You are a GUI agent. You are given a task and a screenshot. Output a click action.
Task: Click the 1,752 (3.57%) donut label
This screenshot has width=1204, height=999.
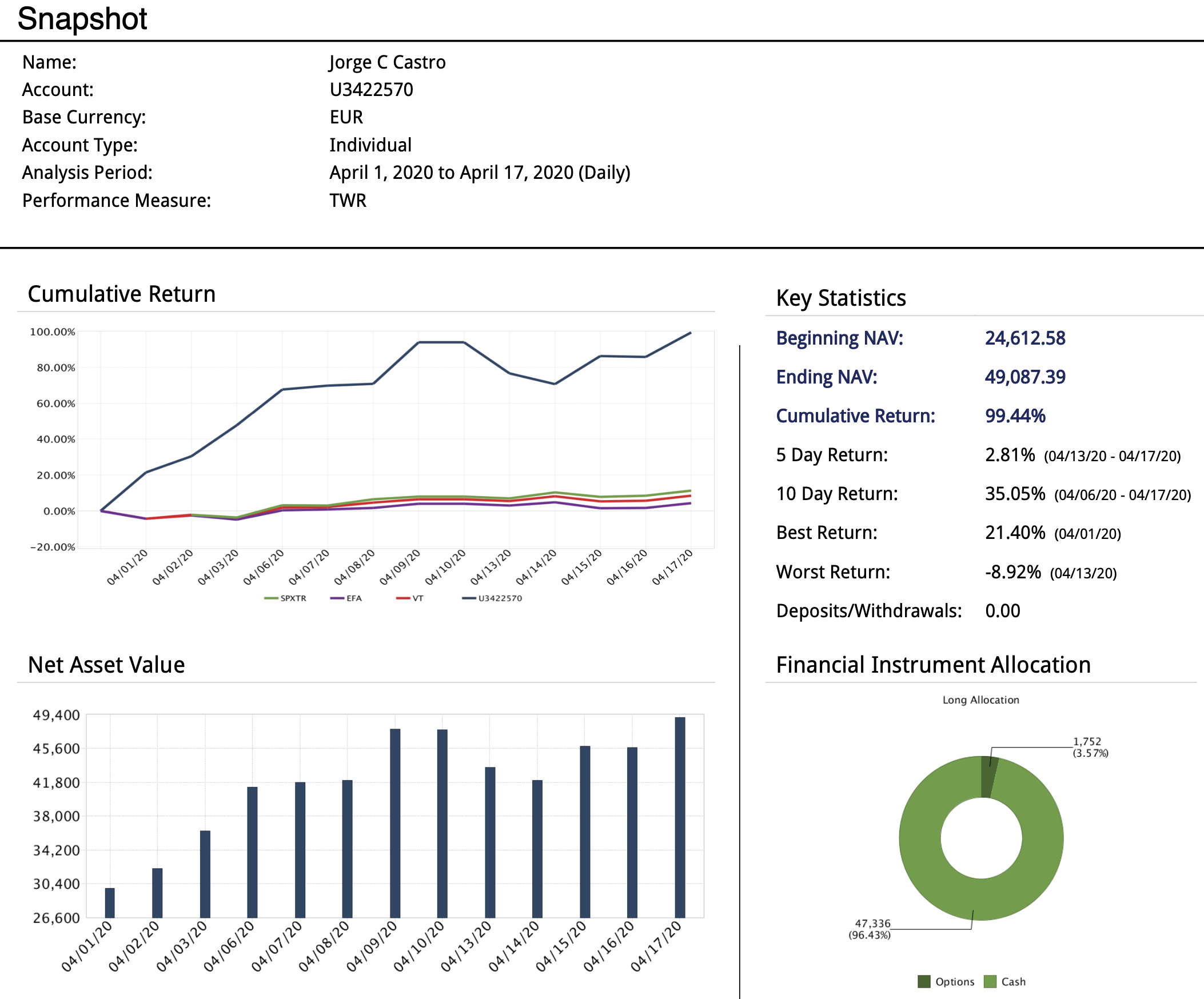(x=1089, y=748)
